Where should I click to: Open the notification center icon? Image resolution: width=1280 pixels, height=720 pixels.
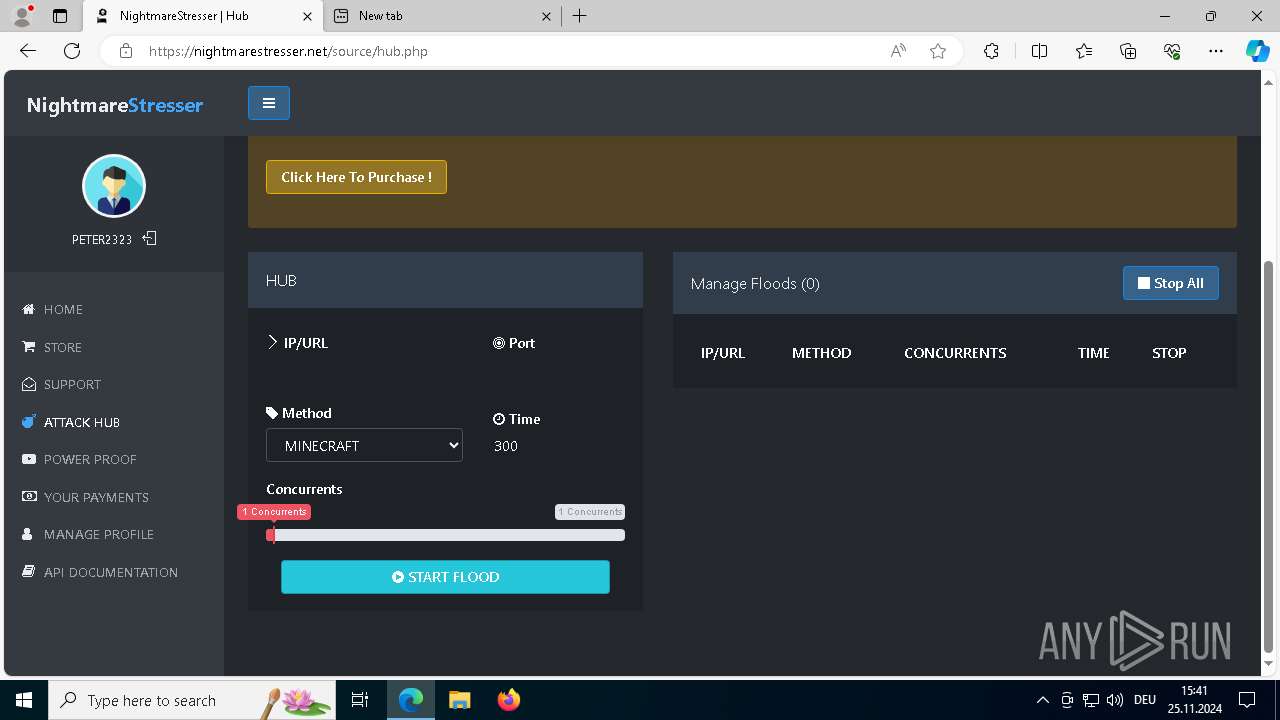(1247, 700)
